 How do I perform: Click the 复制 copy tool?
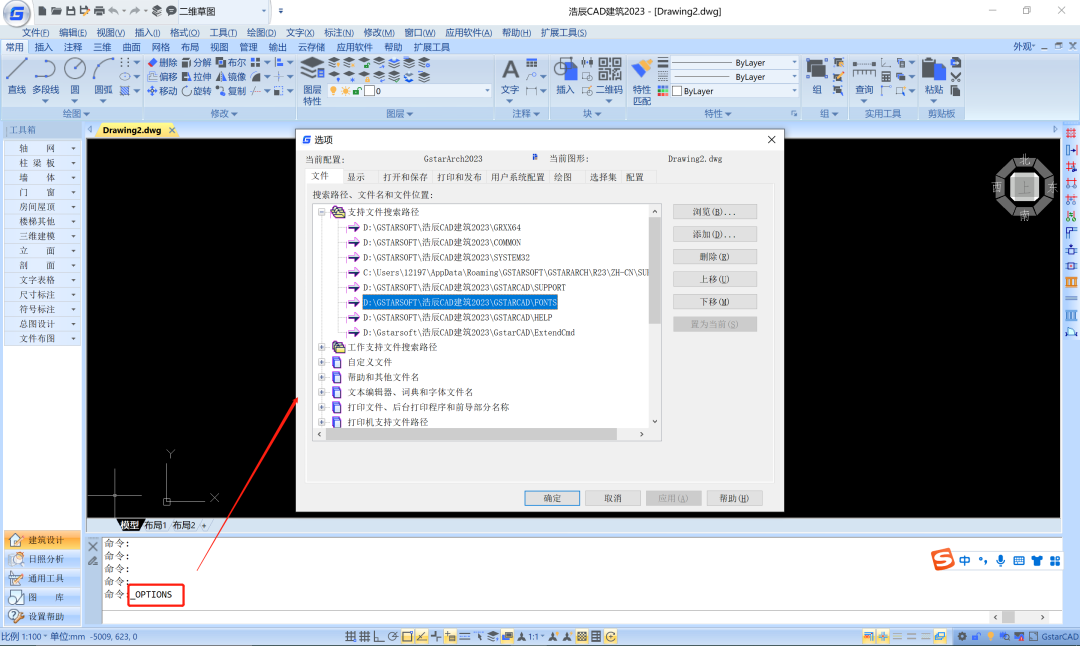231,91
